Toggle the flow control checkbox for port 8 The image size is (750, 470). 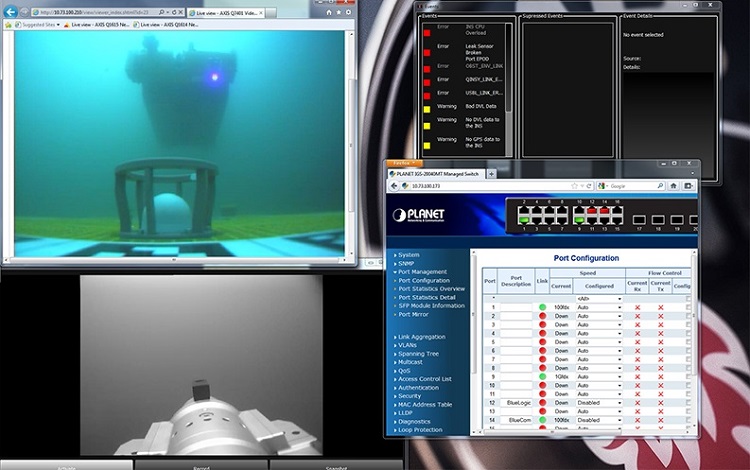point(688,368)
